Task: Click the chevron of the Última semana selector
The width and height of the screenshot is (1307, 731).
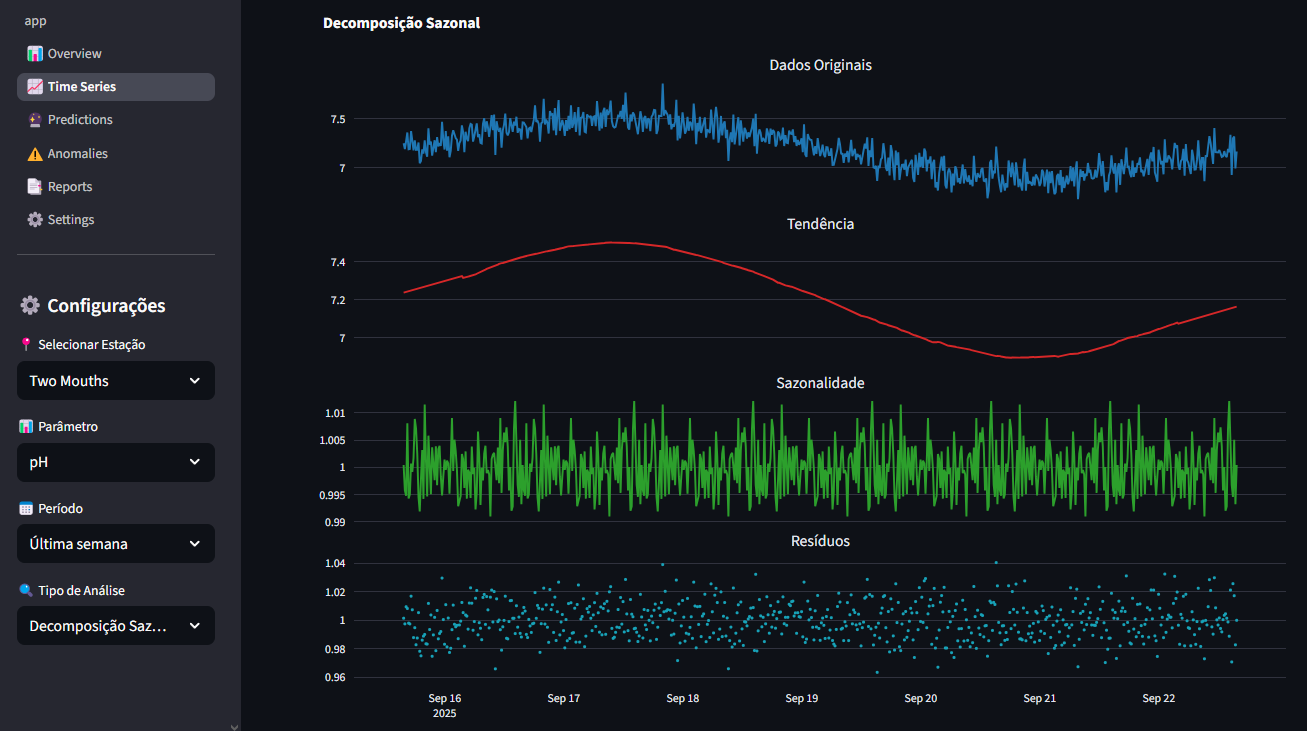Action: tap(195, 545)
